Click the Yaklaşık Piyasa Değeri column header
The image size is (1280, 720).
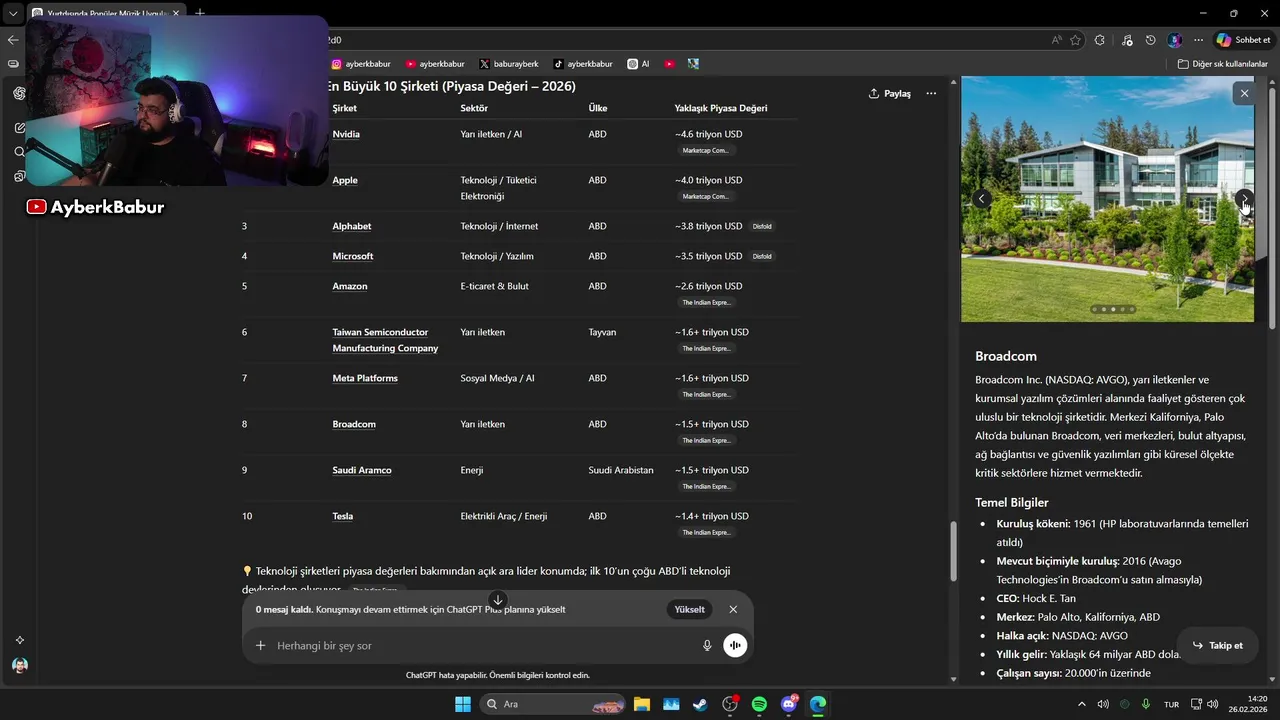tap(721, 108)
